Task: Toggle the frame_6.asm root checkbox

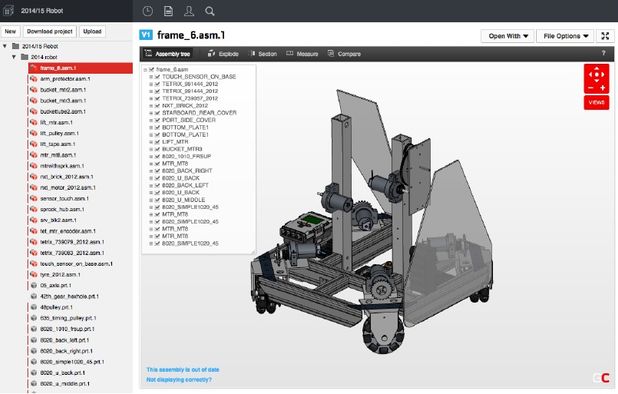Action: point(151,69)
